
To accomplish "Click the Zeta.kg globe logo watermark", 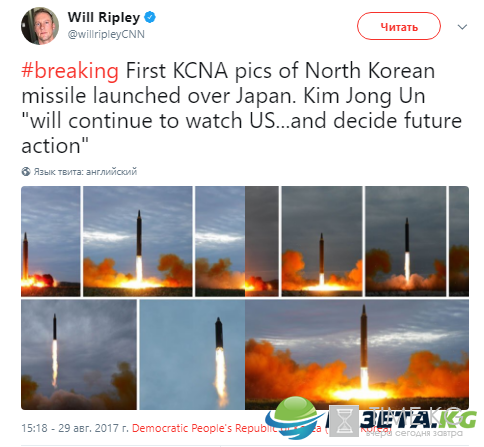I will 294,418.
